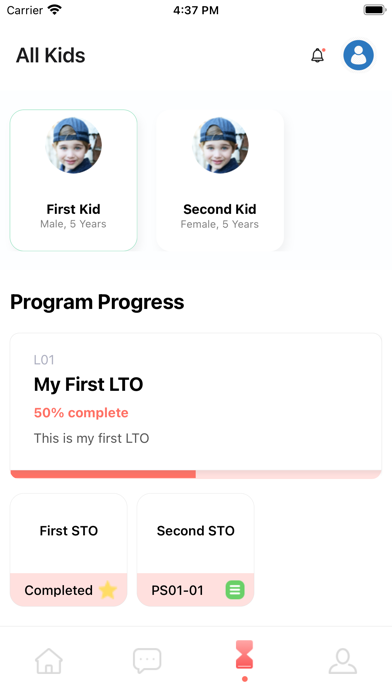The width and height of the screenshot is (392, 696).
Task: Open the profile person tab icon
Action: tap(343, 661)
